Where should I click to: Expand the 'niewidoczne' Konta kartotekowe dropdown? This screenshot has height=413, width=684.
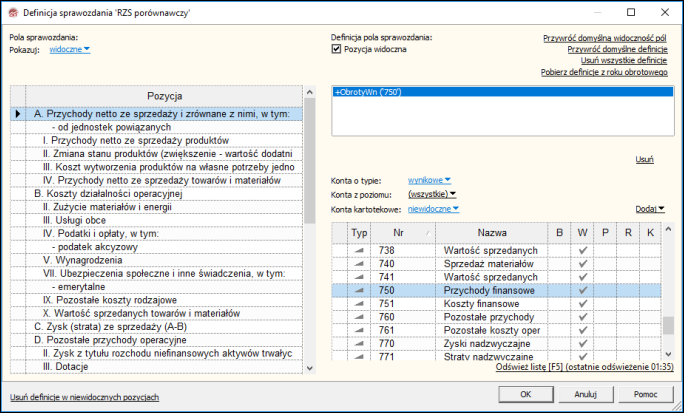(x=433, y=209)
